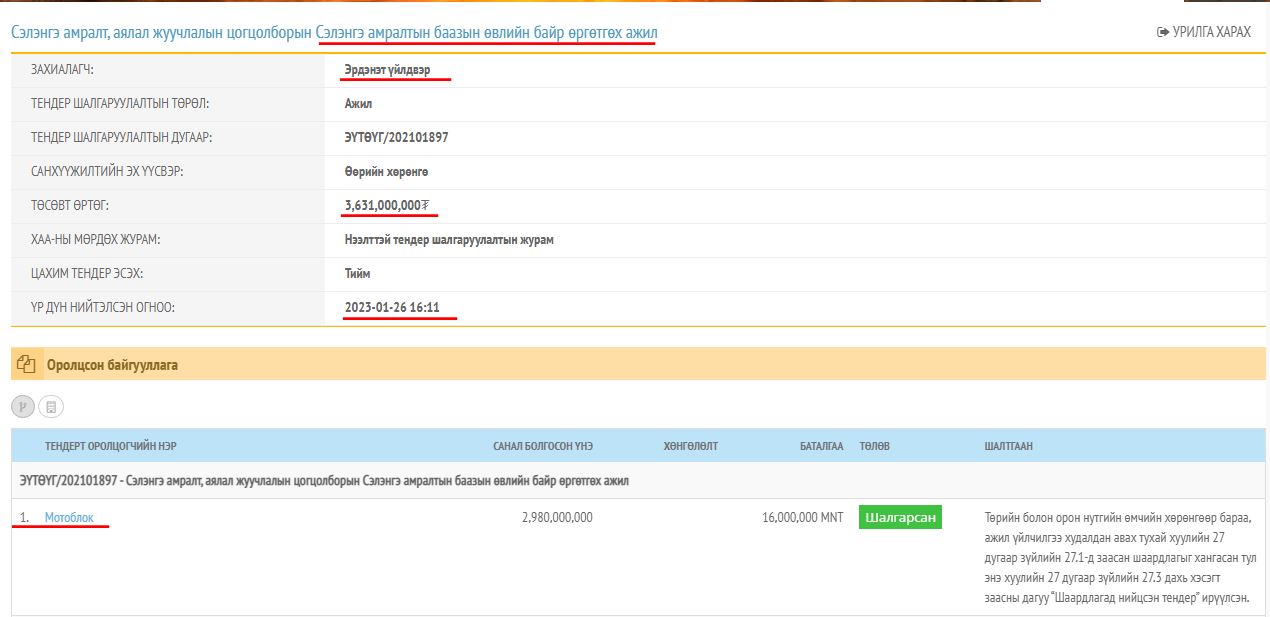The image size is (1270, 617).
Task: Click the 16,000,000 MNT guarantee amount
Action: tap(802, 517)
